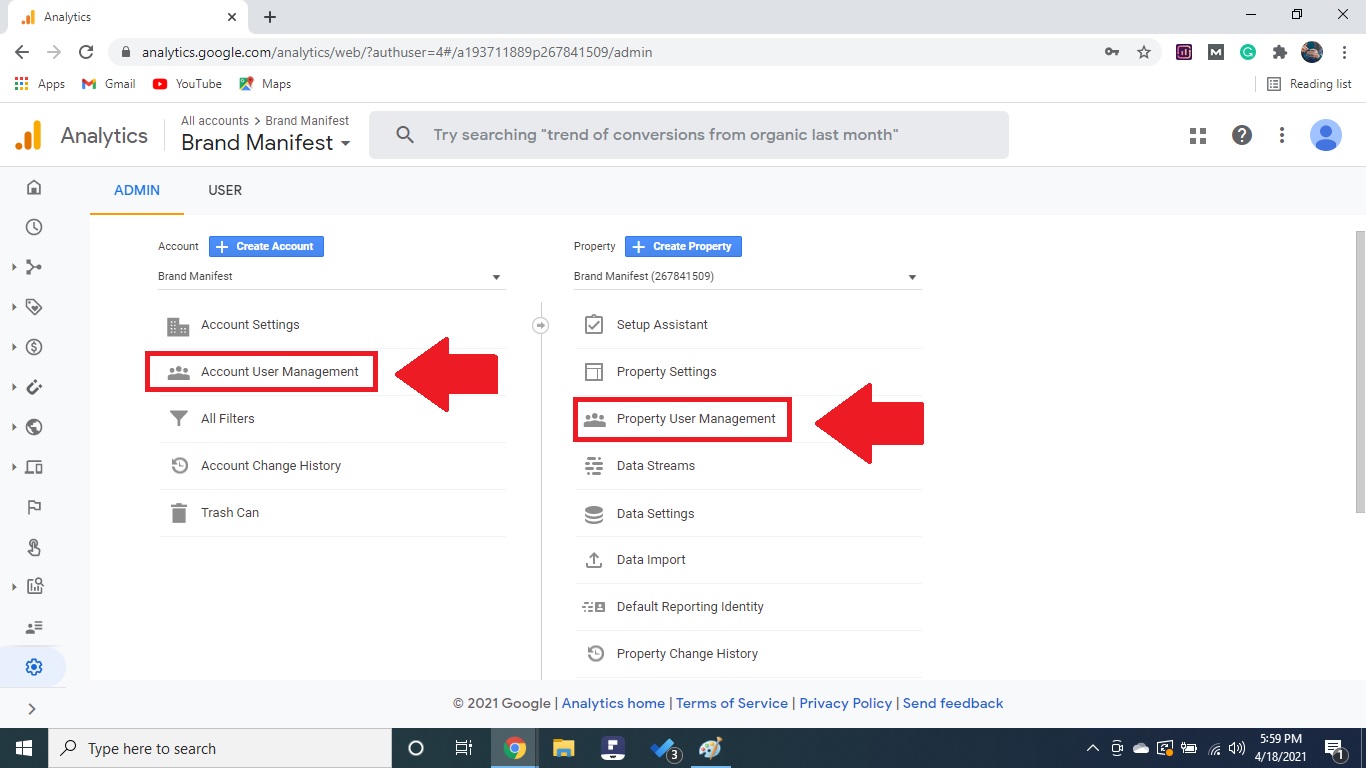Screen dimensions: 1366x768
Task: Open the dollar Monetization icon in sidebar
Action: (34, 347)
